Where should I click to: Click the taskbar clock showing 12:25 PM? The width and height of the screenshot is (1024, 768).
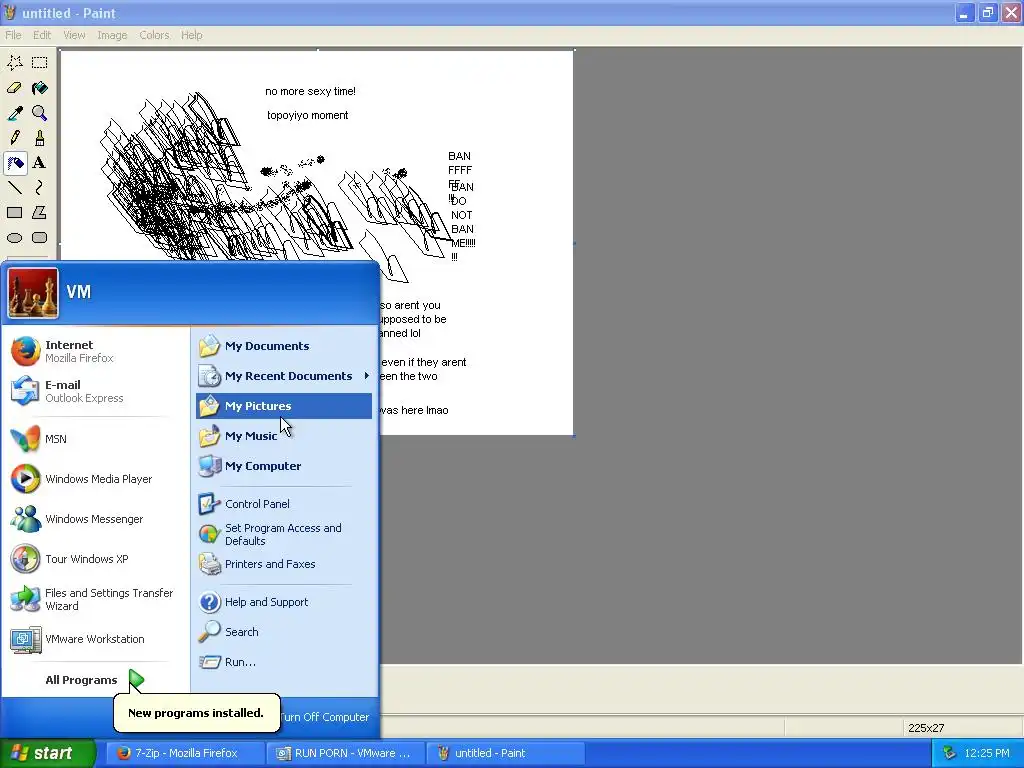[x=987, y=754]
